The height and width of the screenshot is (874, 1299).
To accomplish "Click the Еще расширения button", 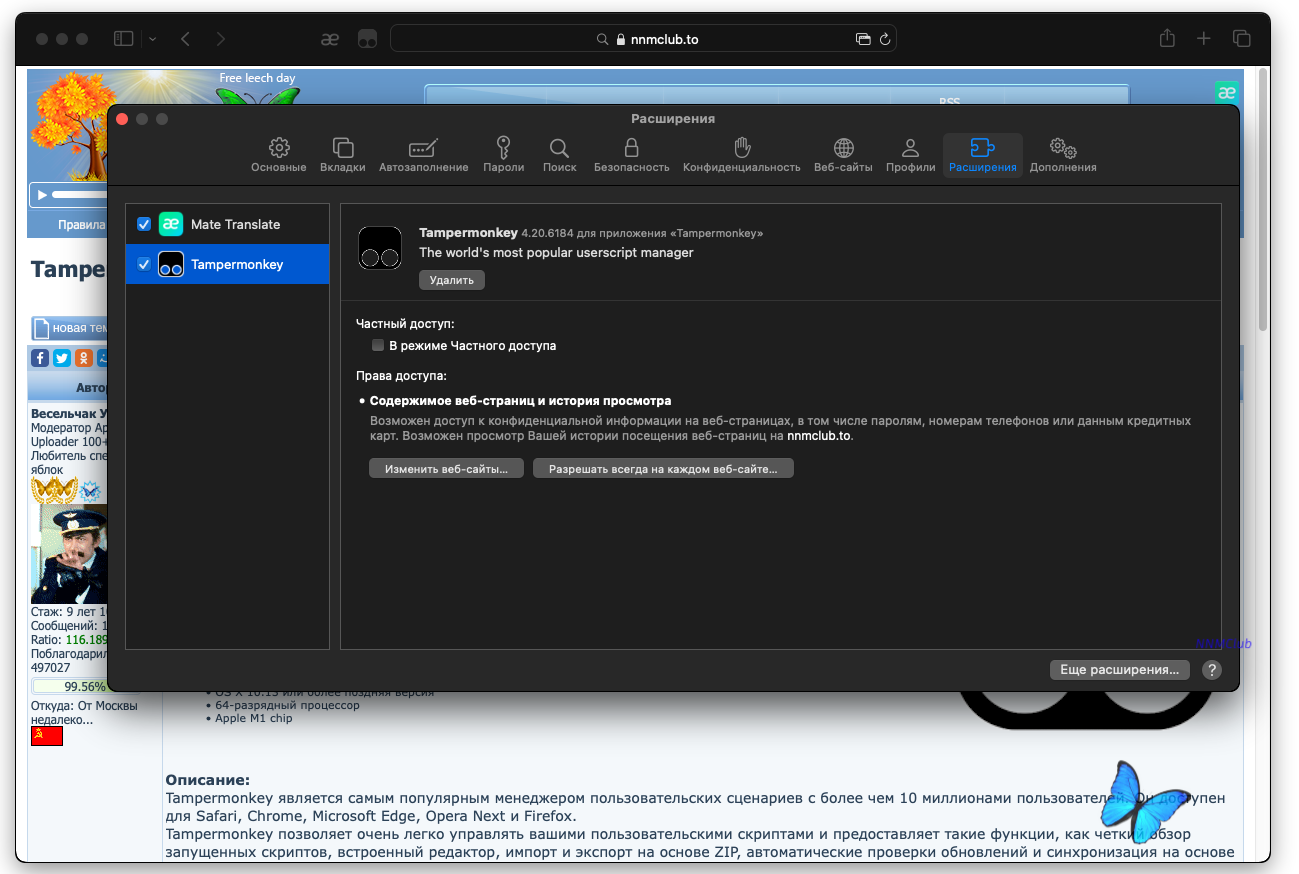I will pos(1120,670).
